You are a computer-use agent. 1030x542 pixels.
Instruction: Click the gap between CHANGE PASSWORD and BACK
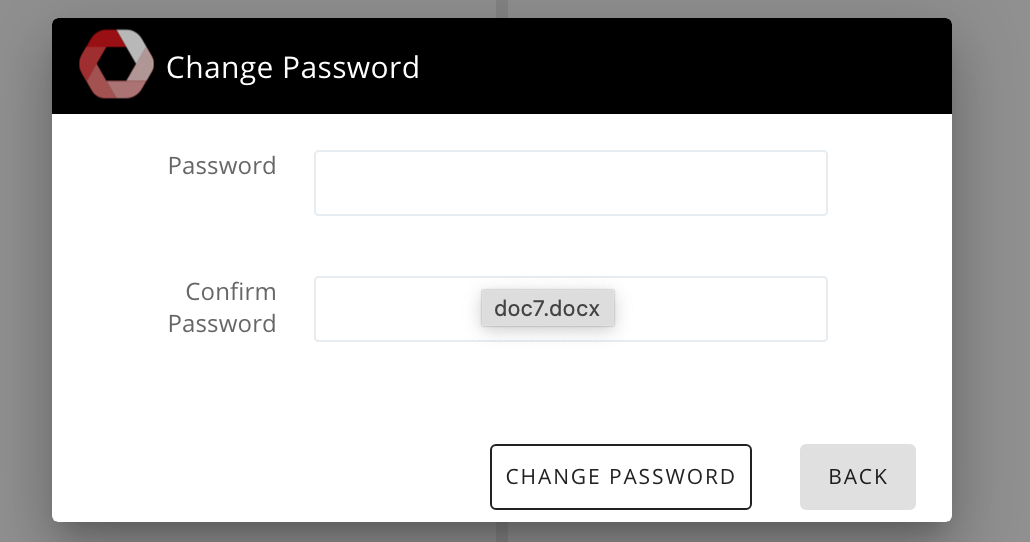(776, 476)
